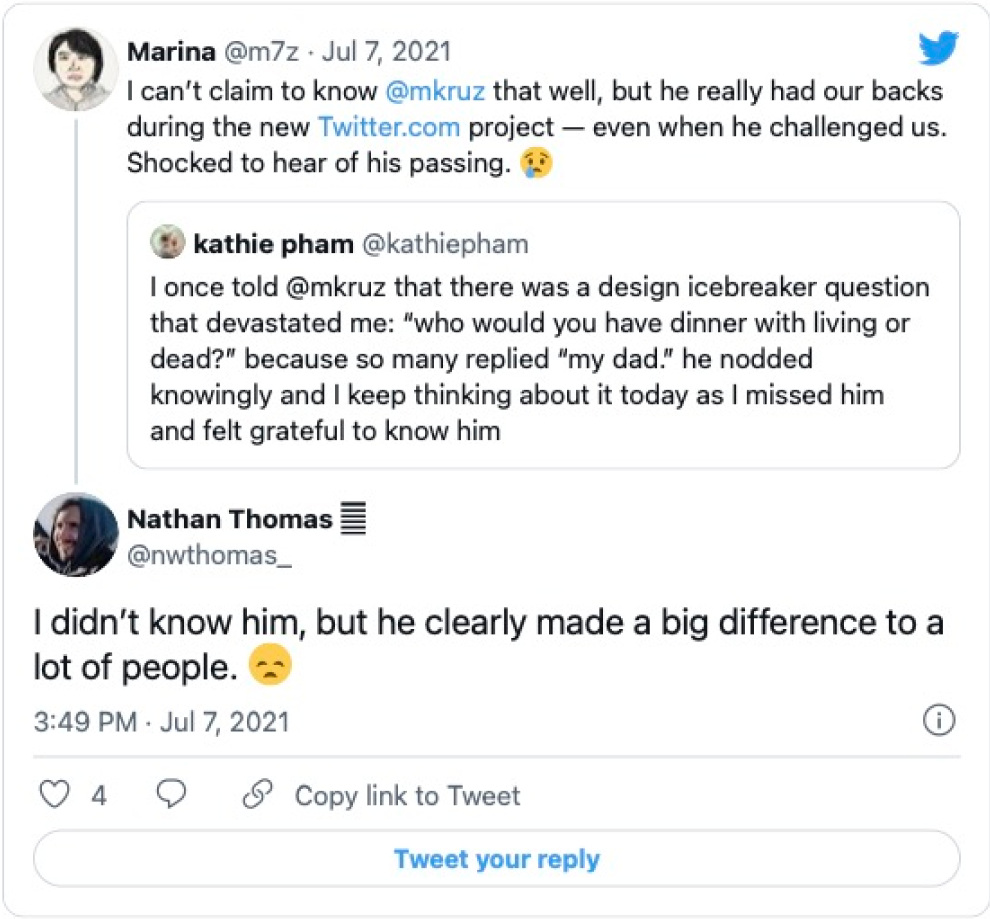Open the quoted kathie pham tweet
This screenshot has height=919, width=990.
pyautogui.click(x=540, y=360)
